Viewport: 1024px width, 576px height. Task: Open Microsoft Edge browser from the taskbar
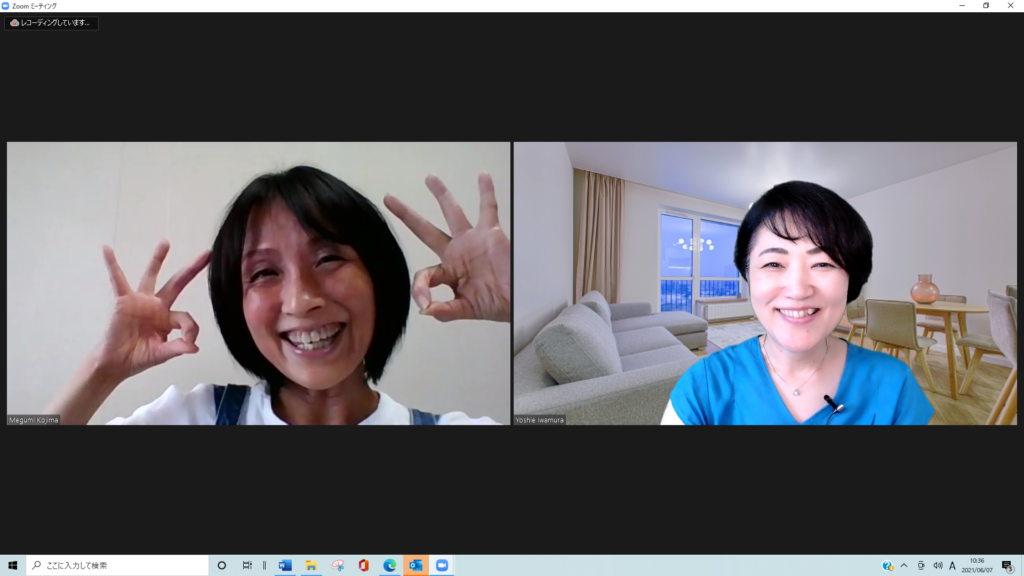tap(390, 565)
